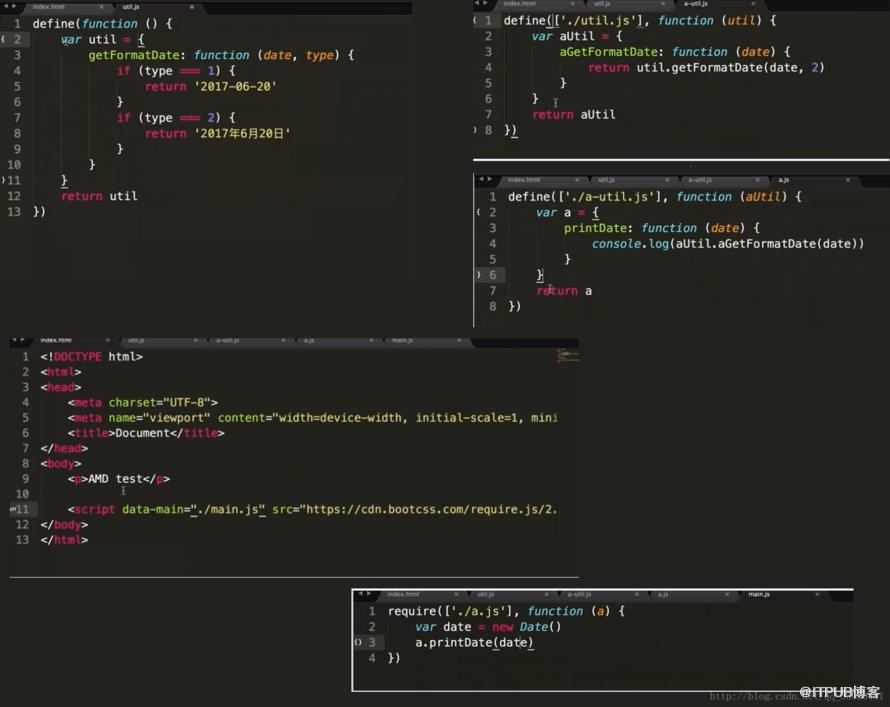The width and height of the screenshot is (890, 707).
Task: Close the main.js tab in the bottom-left HTML pane
Action: (459, 340)
